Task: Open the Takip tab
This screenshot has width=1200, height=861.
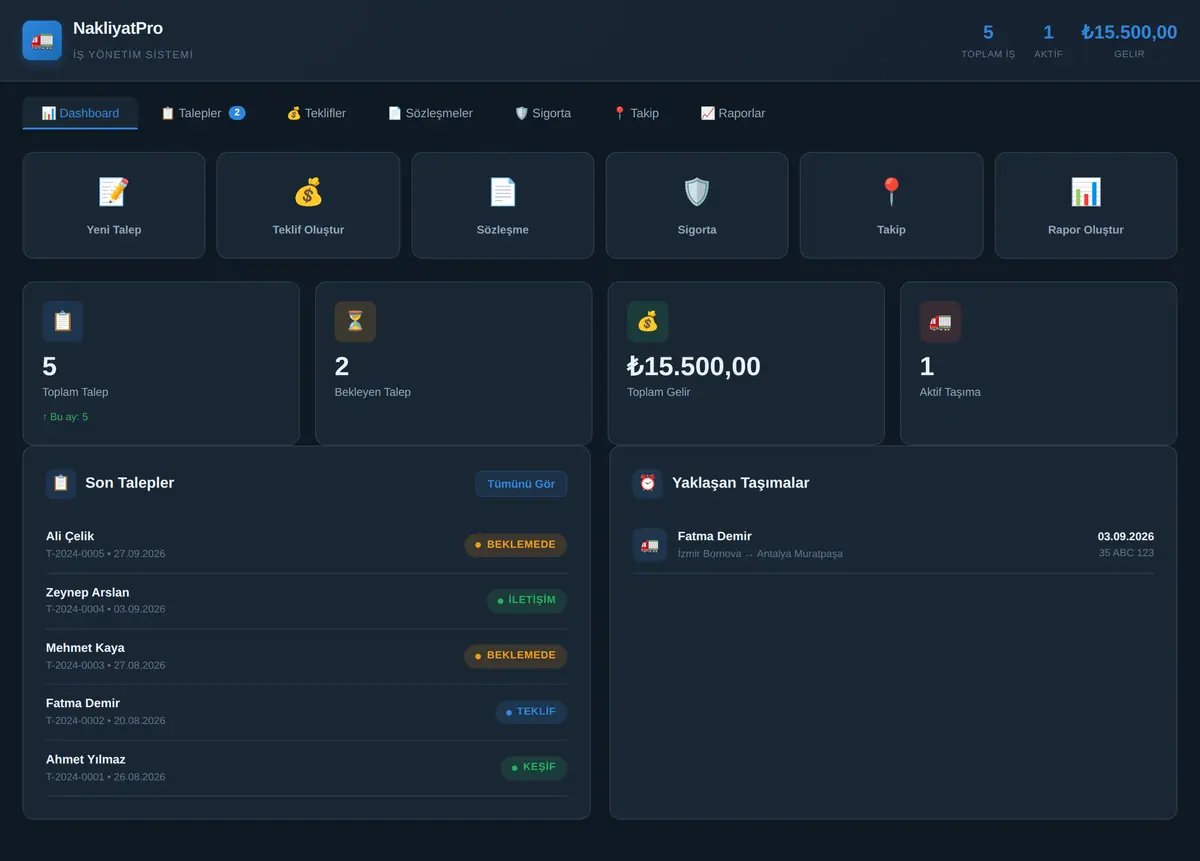Action: pos(636,113)
